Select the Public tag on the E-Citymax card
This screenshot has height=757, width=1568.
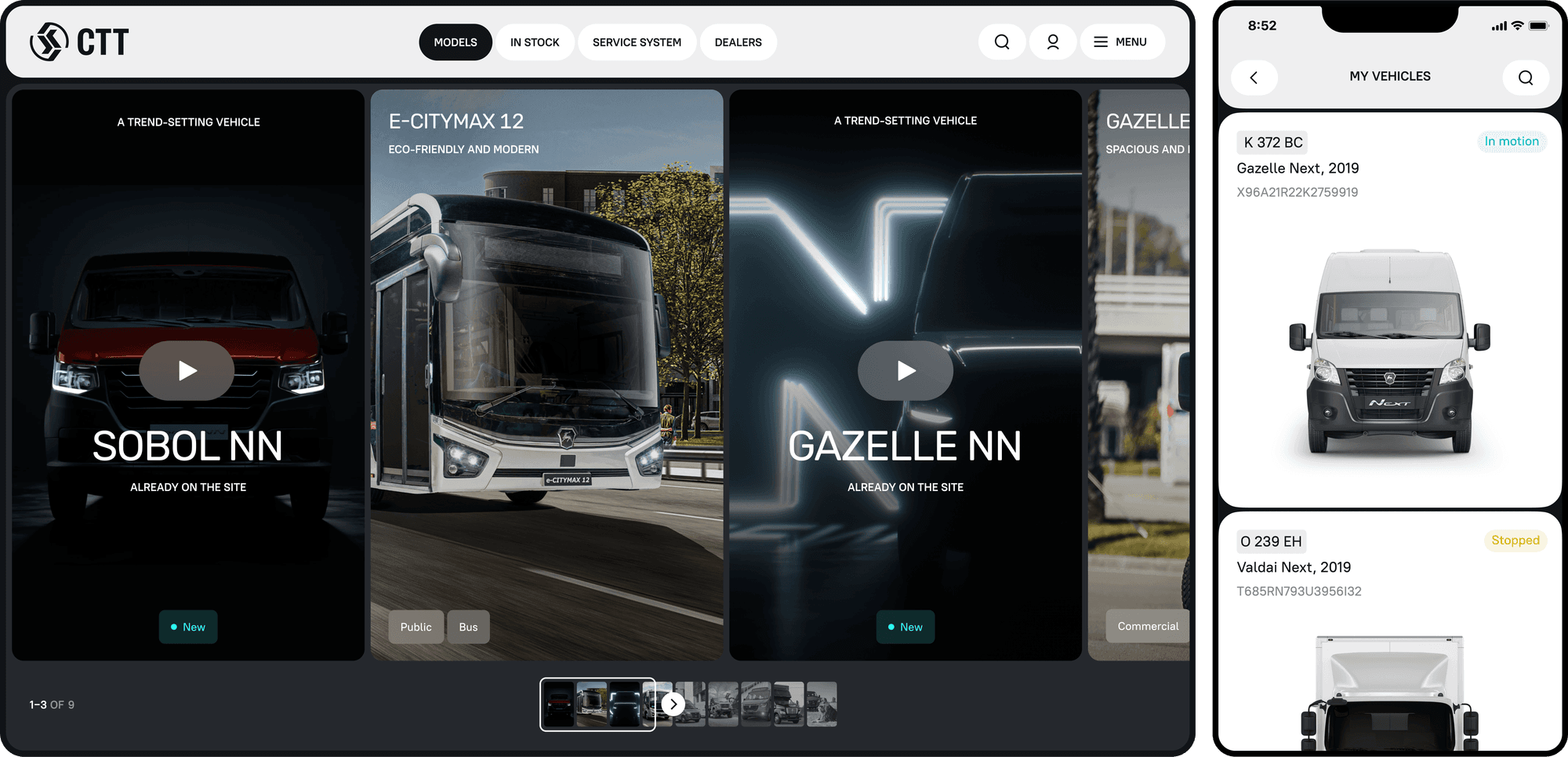[416, 627]
